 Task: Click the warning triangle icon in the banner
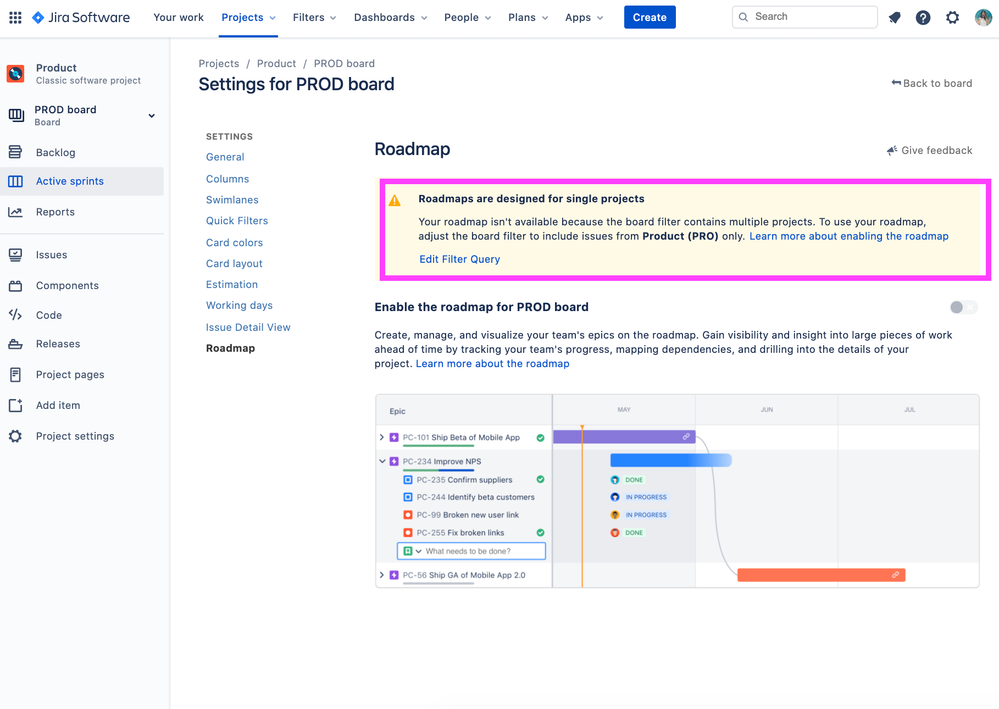tap(395, 200)
